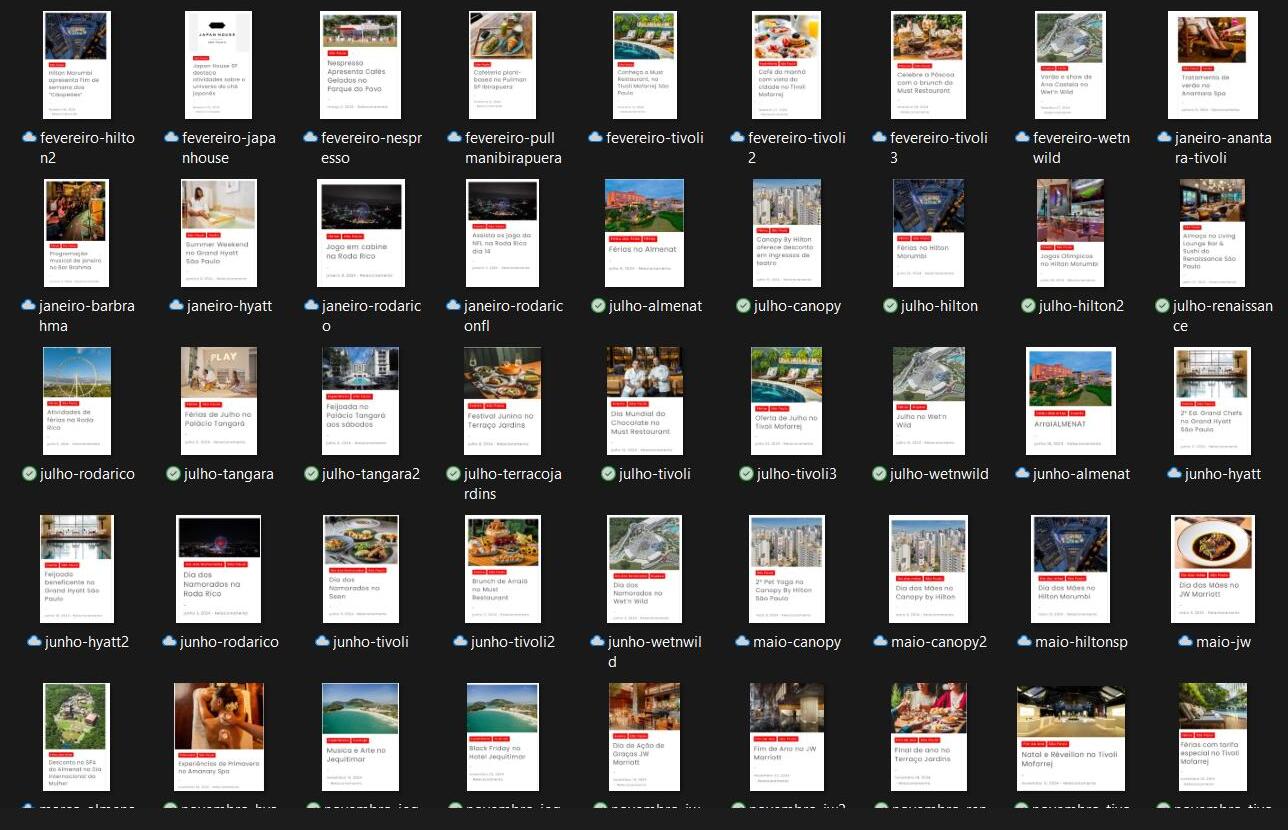
Task: Click the cloud status icon next to fevereiro-japanhouse
Action: pos(172,137)
